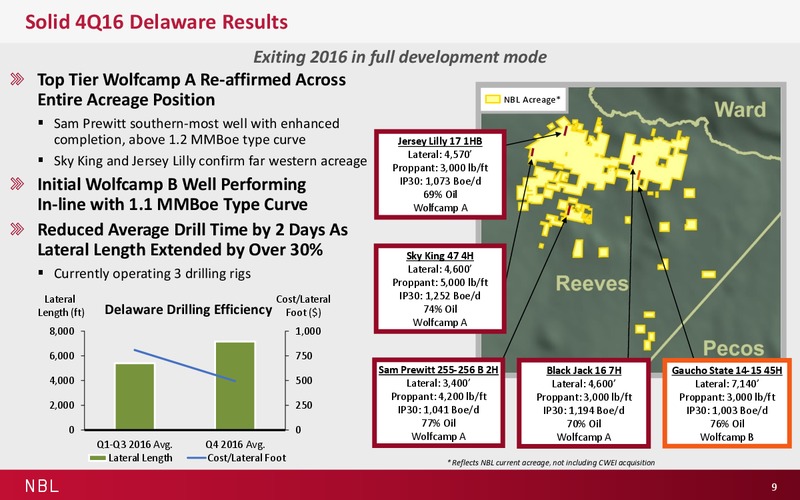
Task: Click the Pecos county label on map
Action: 733,348
